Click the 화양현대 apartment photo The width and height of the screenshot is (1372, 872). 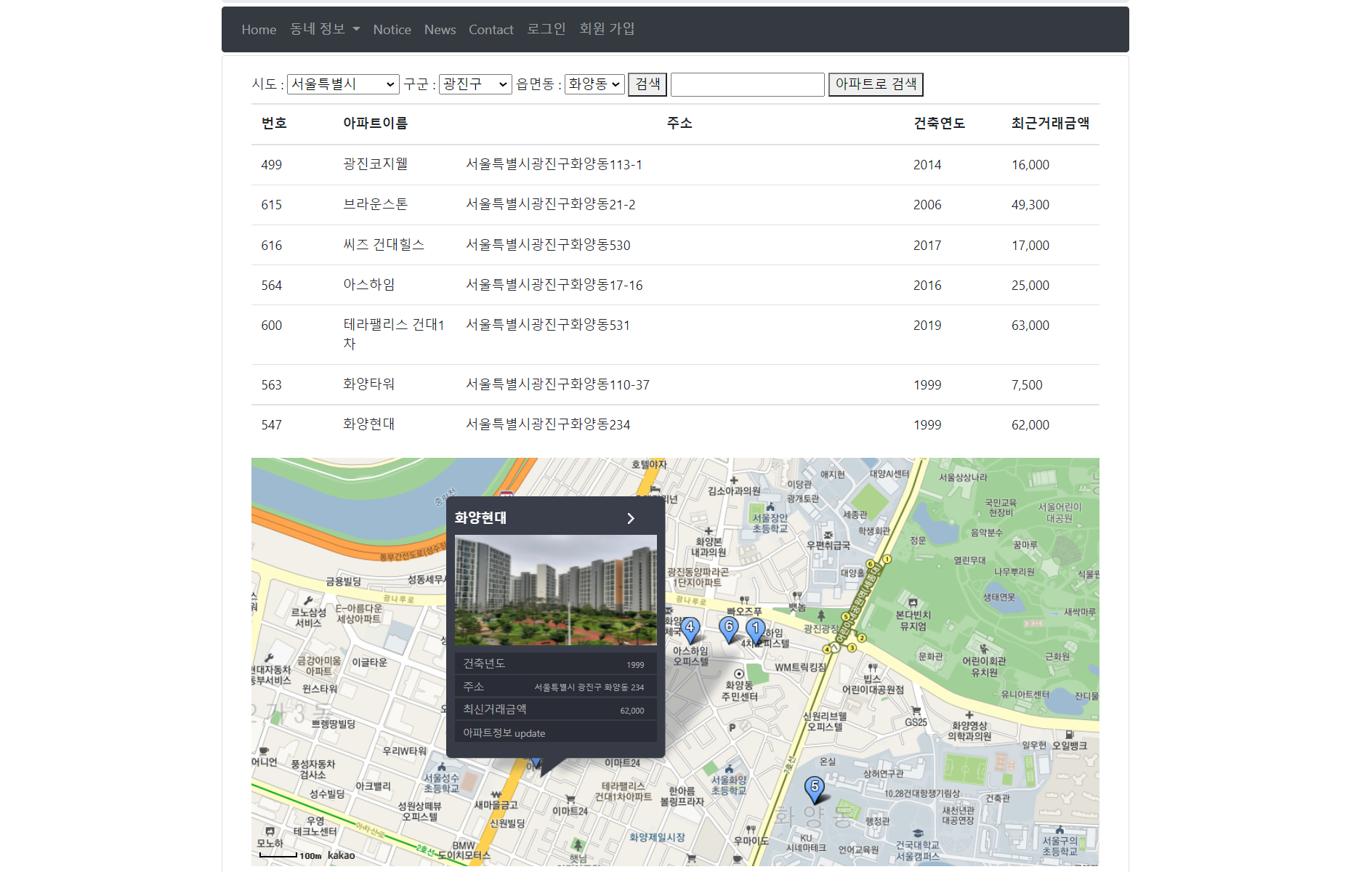554,589
